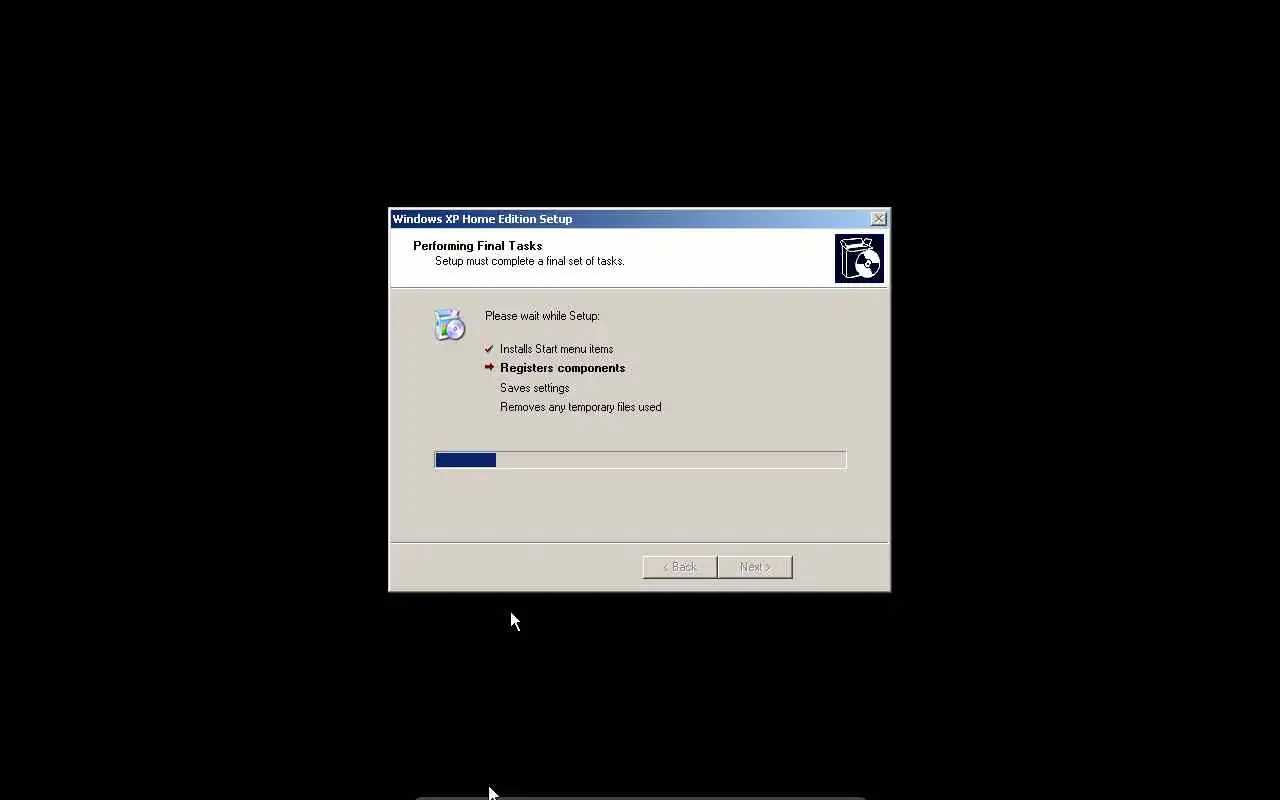Viewport: 1280px width, 800px height.
Task: Click the 'Performing Final Tasks' heading
Action: coord(477,246)
